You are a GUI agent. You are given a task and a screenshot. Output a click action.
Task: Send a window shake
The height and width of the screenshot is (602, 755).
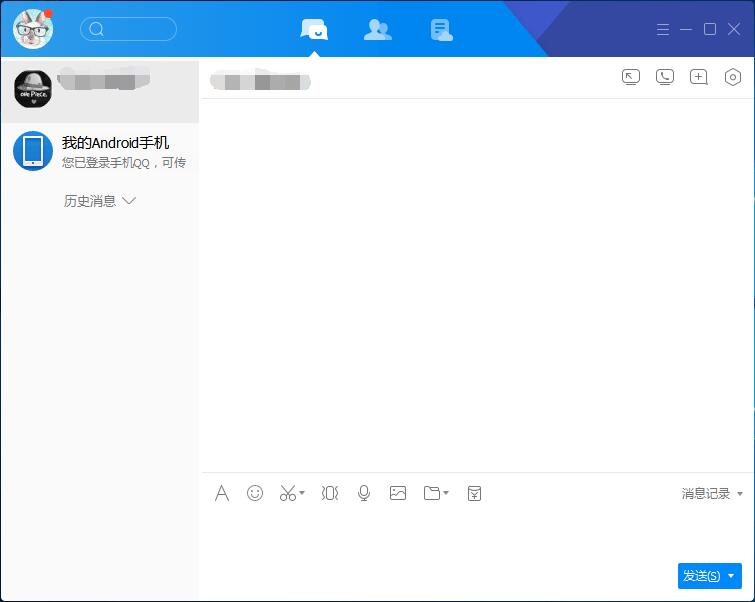tap(330, 493)
